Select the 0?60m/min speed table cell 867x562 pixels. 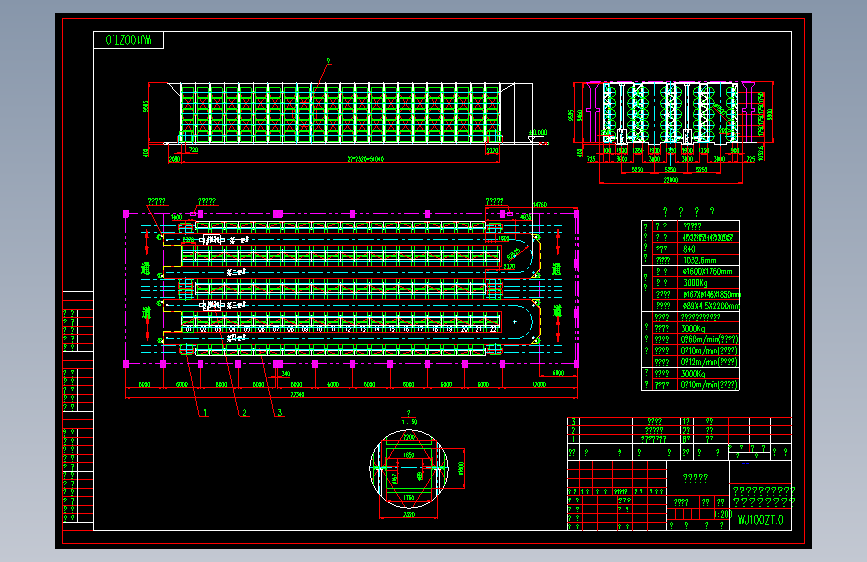point(709,340)
